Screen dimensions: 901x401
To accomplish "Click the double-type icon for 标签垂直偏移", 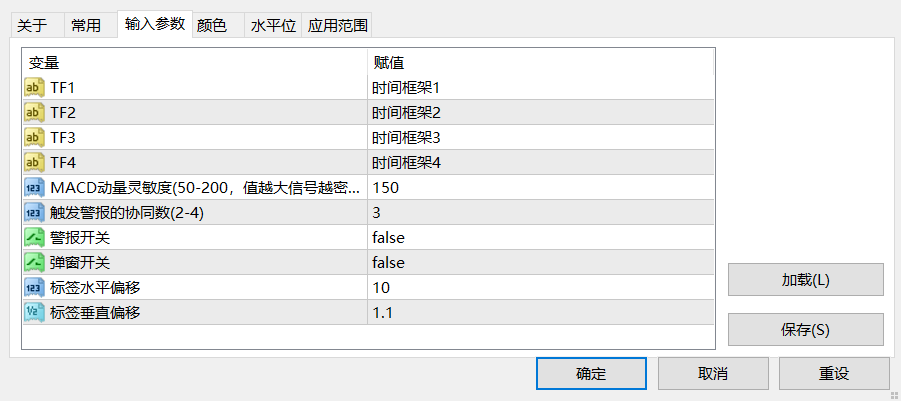I will [34, 313].
